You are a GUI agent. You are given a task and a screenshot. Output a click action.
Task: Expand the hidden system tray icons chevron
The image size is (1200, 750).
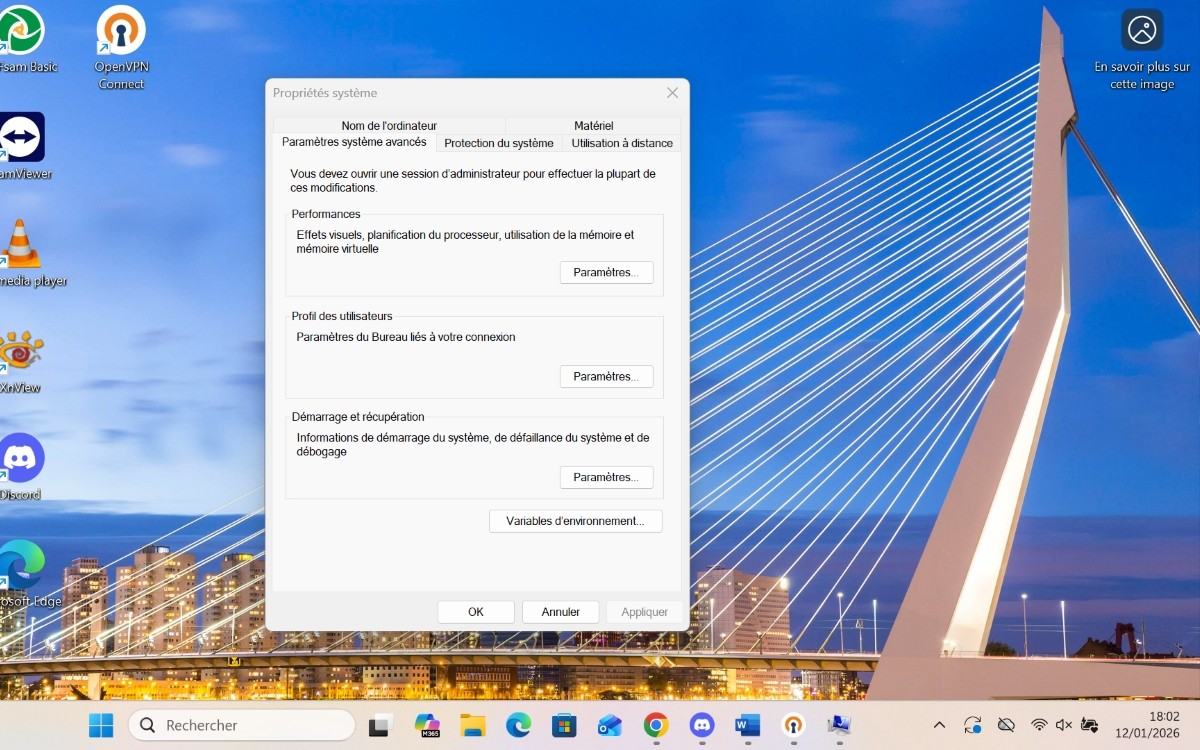tap(939, 725)
